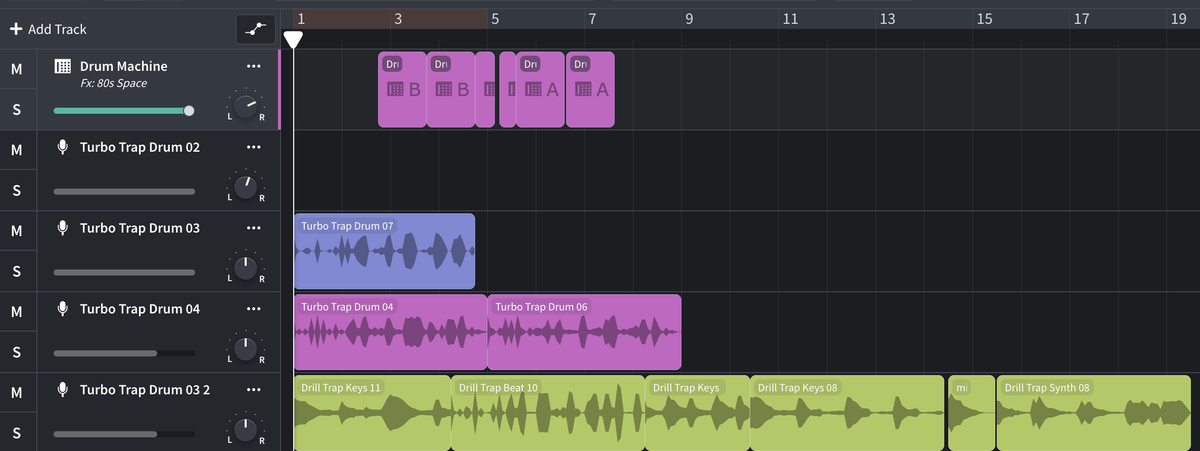
Task: Open the Fx: 80s Space effect label
Action: (113, 84)
